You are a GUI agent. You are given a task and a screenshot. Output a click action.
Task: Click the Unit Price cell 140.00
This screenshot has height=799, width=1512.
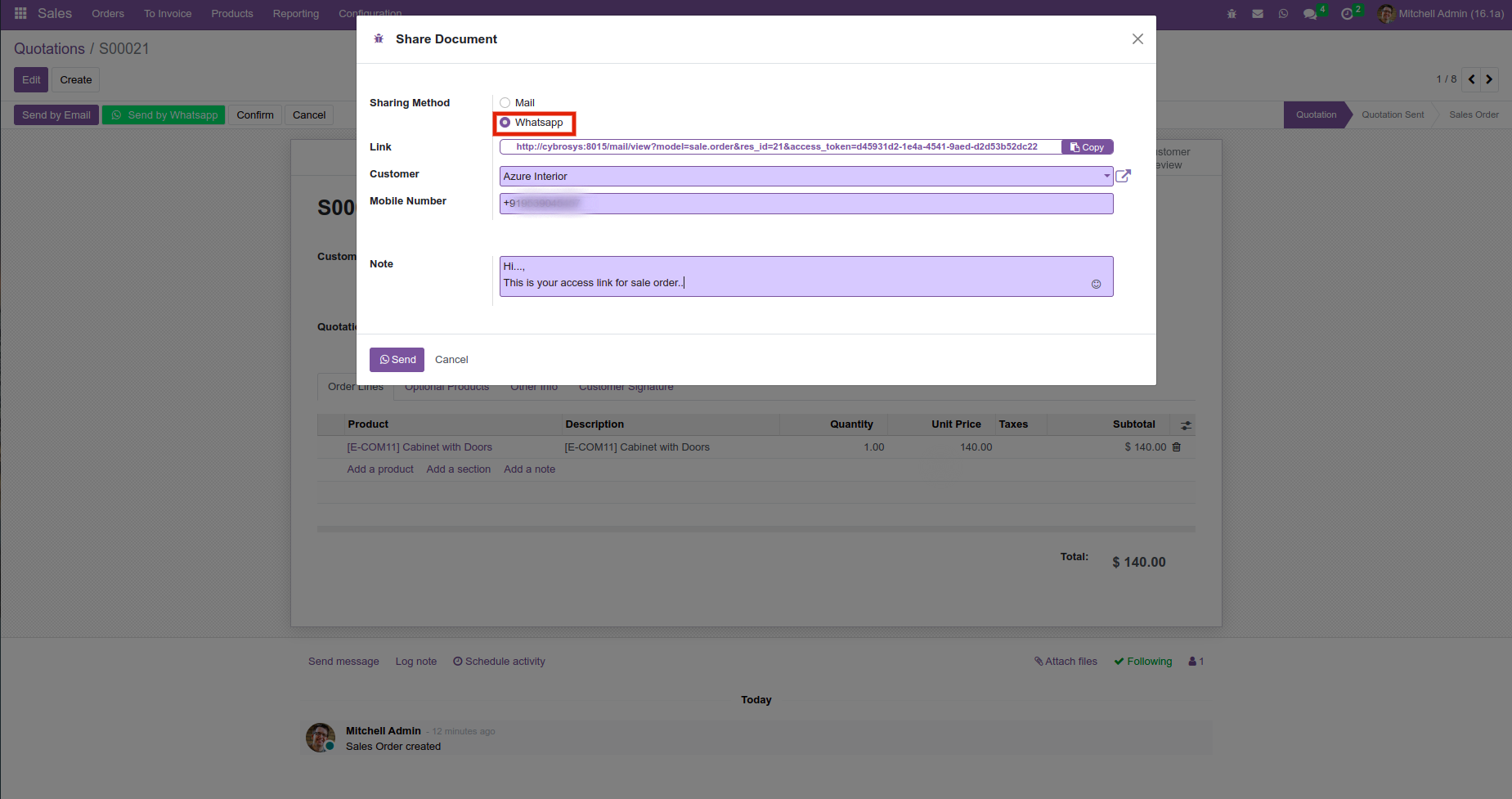[x=976, y=447]
